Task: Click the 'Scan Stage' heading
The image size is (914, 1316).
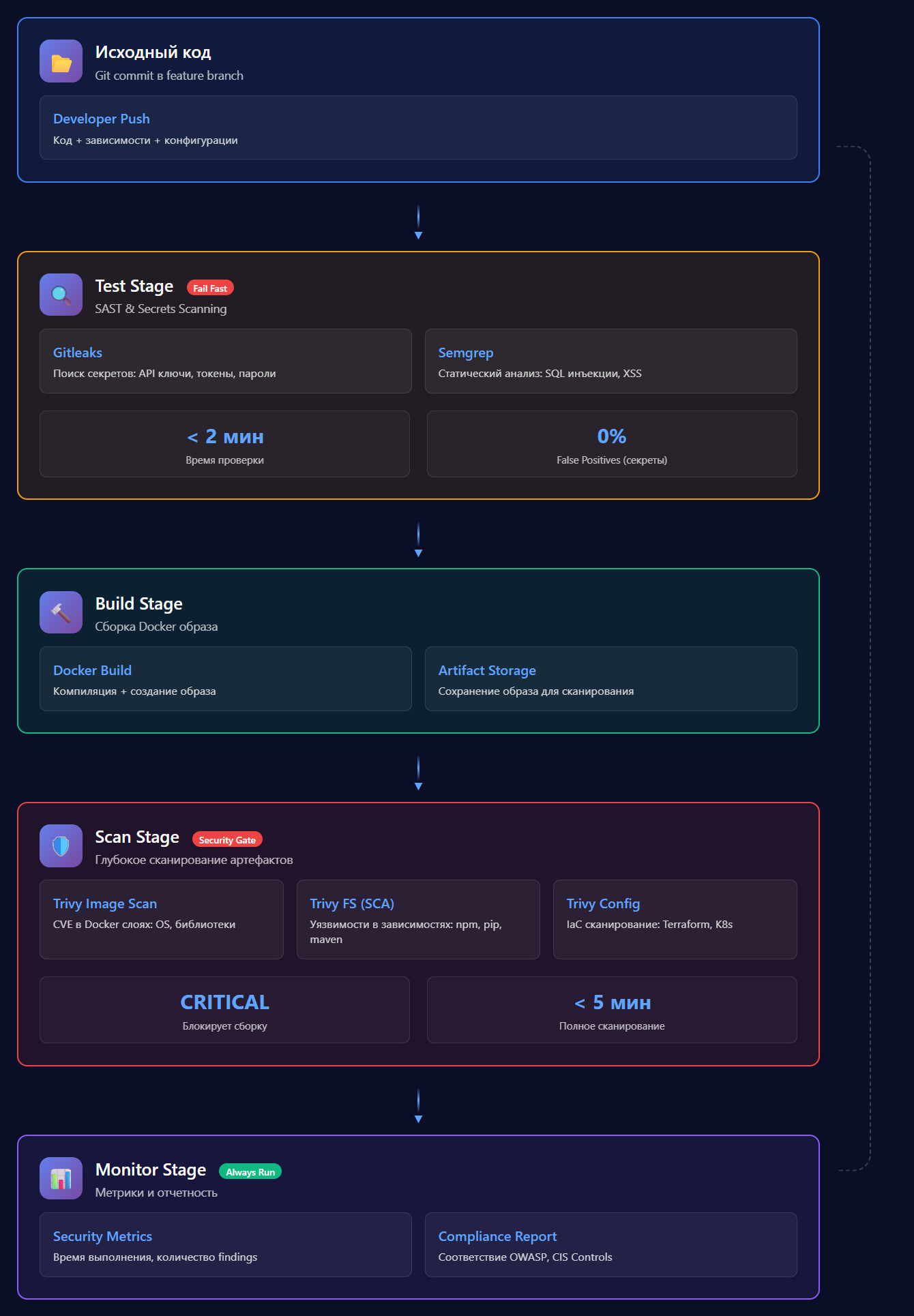Action: point(137,837)
